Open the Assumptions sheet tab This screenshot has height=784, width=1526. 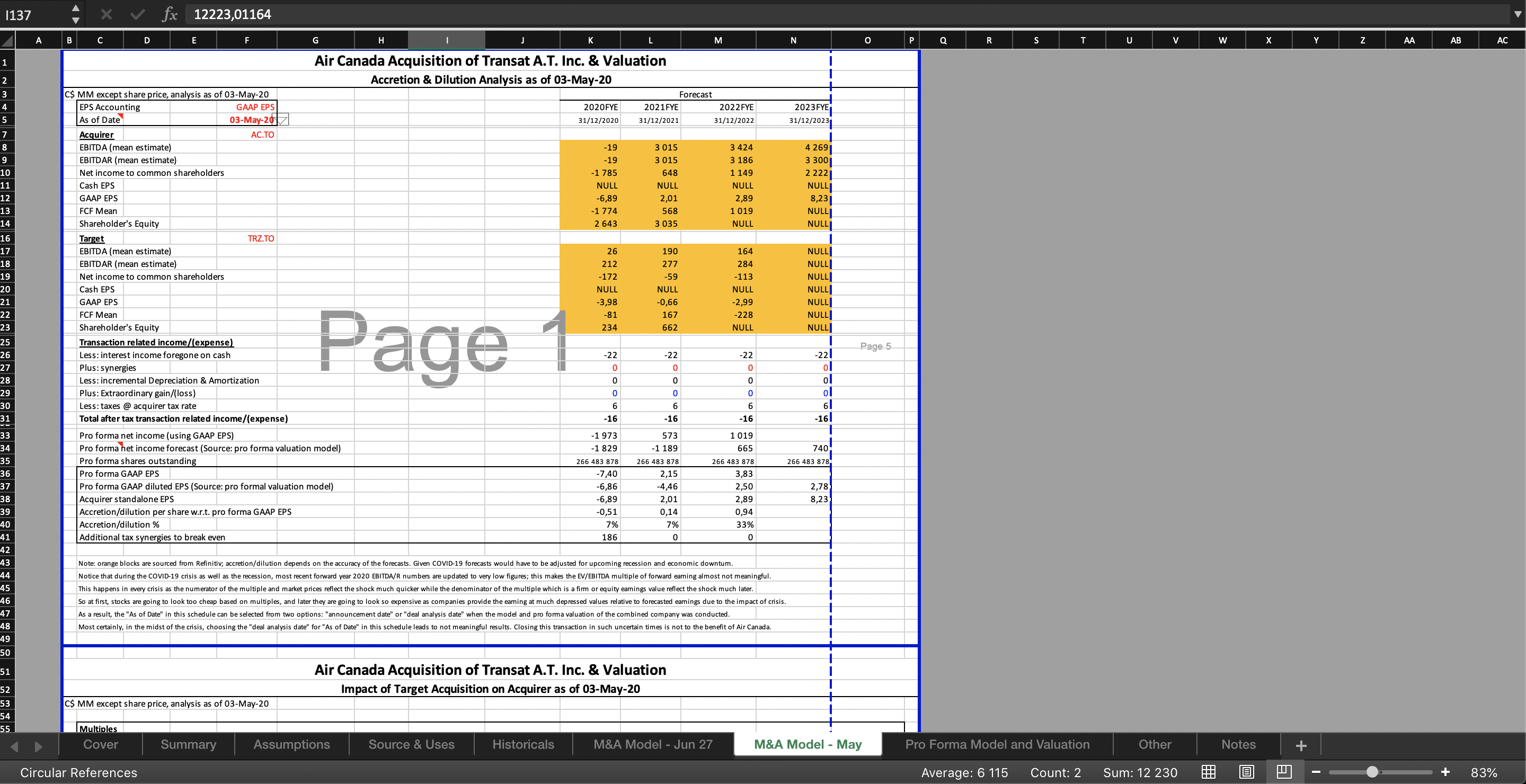click(x=291, y=744)
